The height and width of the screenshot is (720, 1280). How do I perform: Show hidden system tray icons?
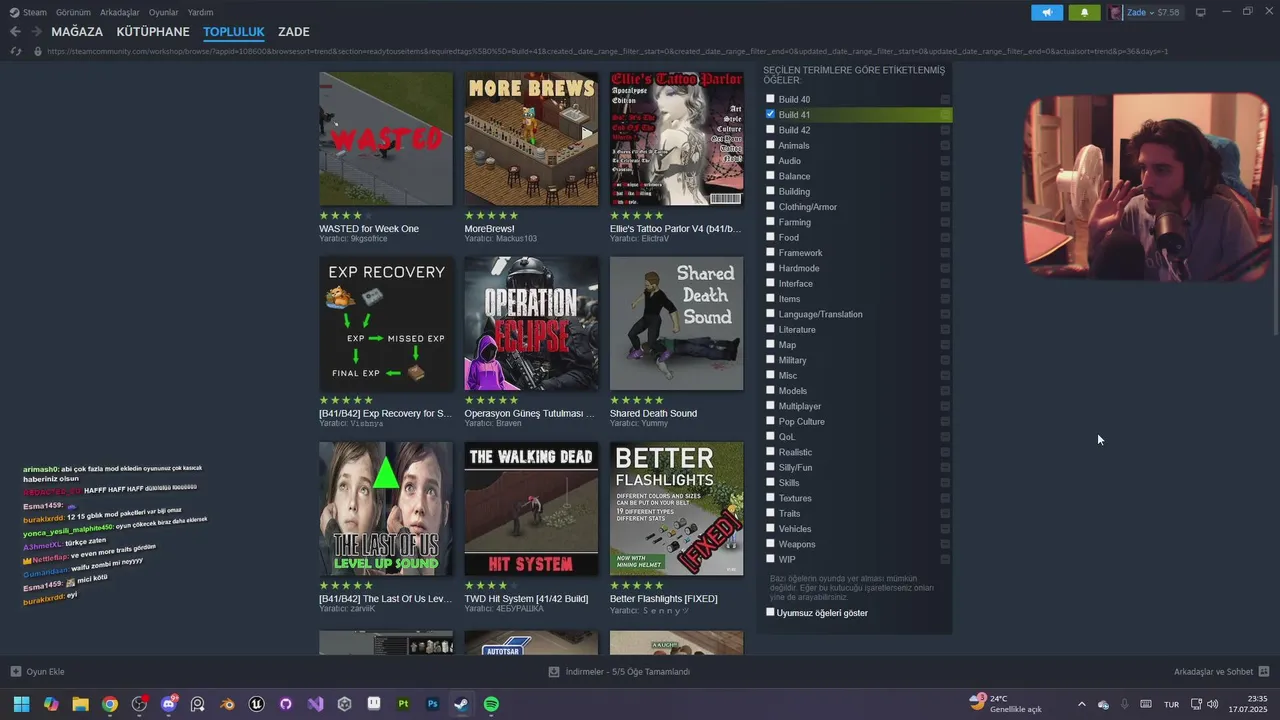click(1081, 704)
